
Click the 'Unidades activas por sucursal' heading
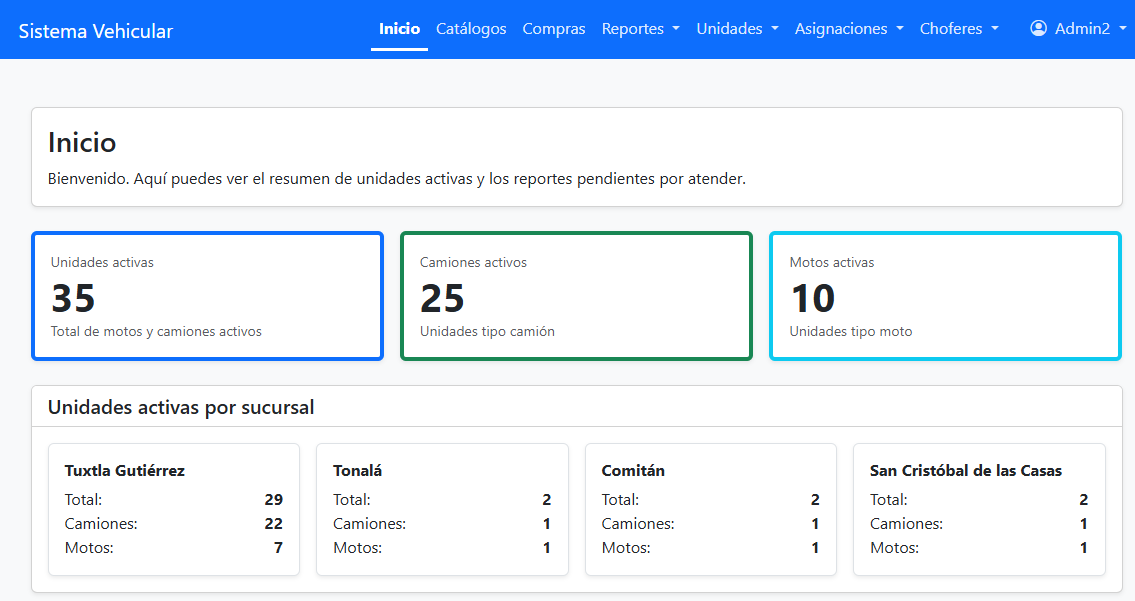tap(181, 407)
